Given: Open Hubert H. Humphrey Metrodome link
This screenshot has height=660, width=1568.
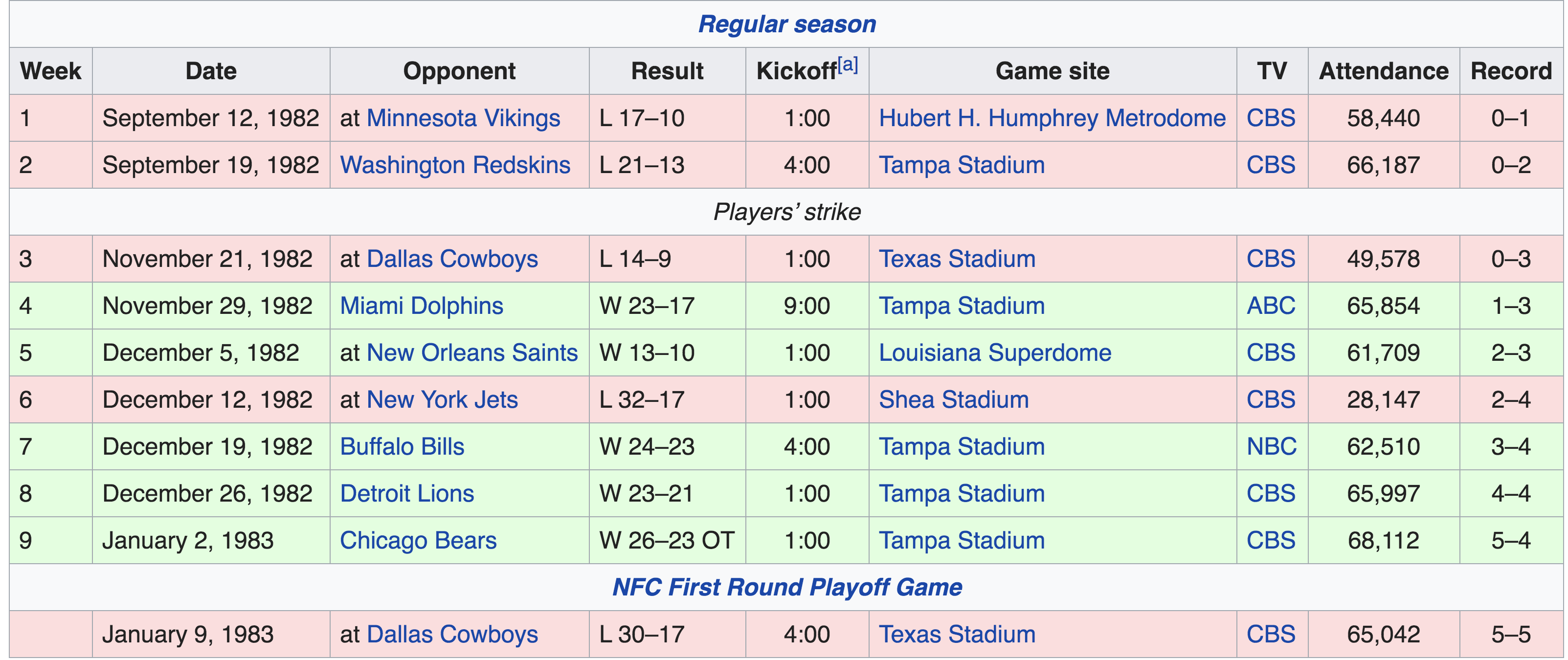Looking at the screenshot, I should click(x=1052, y=118).
